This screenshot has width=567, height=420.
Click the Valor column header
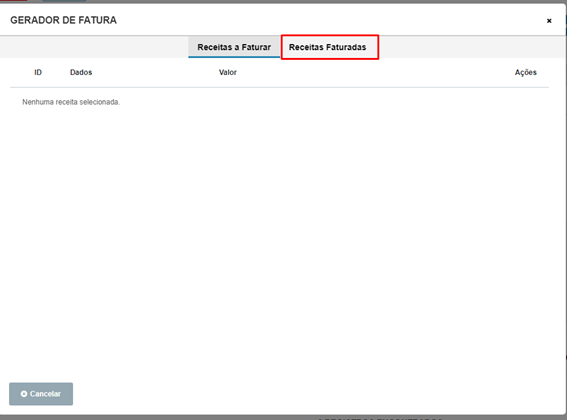click(228, 72)
